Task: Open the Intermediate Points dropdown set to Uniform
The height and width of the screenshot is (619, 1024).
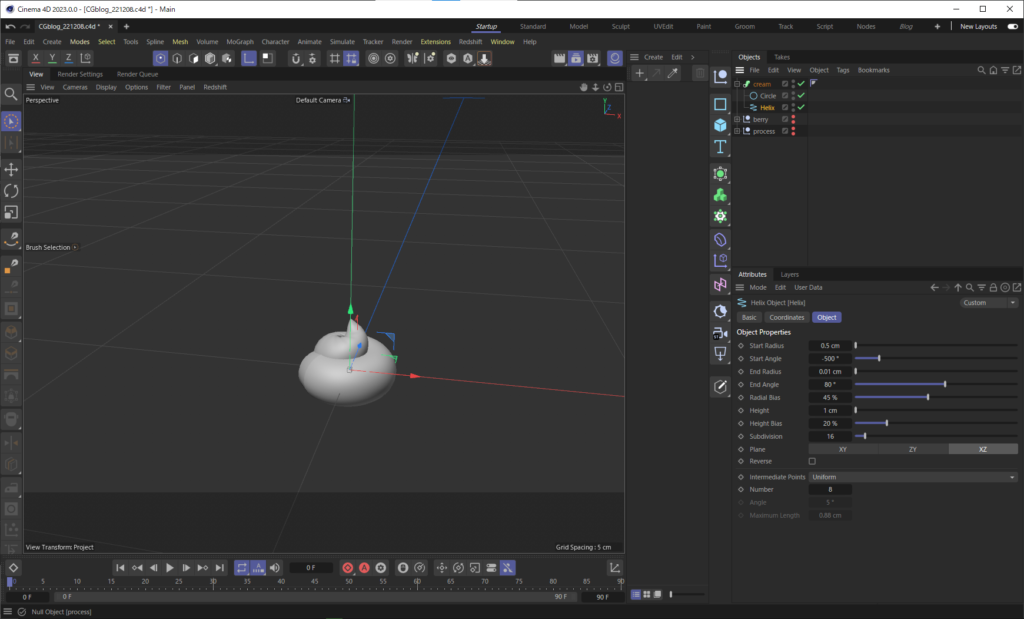Action: (912, 477)
